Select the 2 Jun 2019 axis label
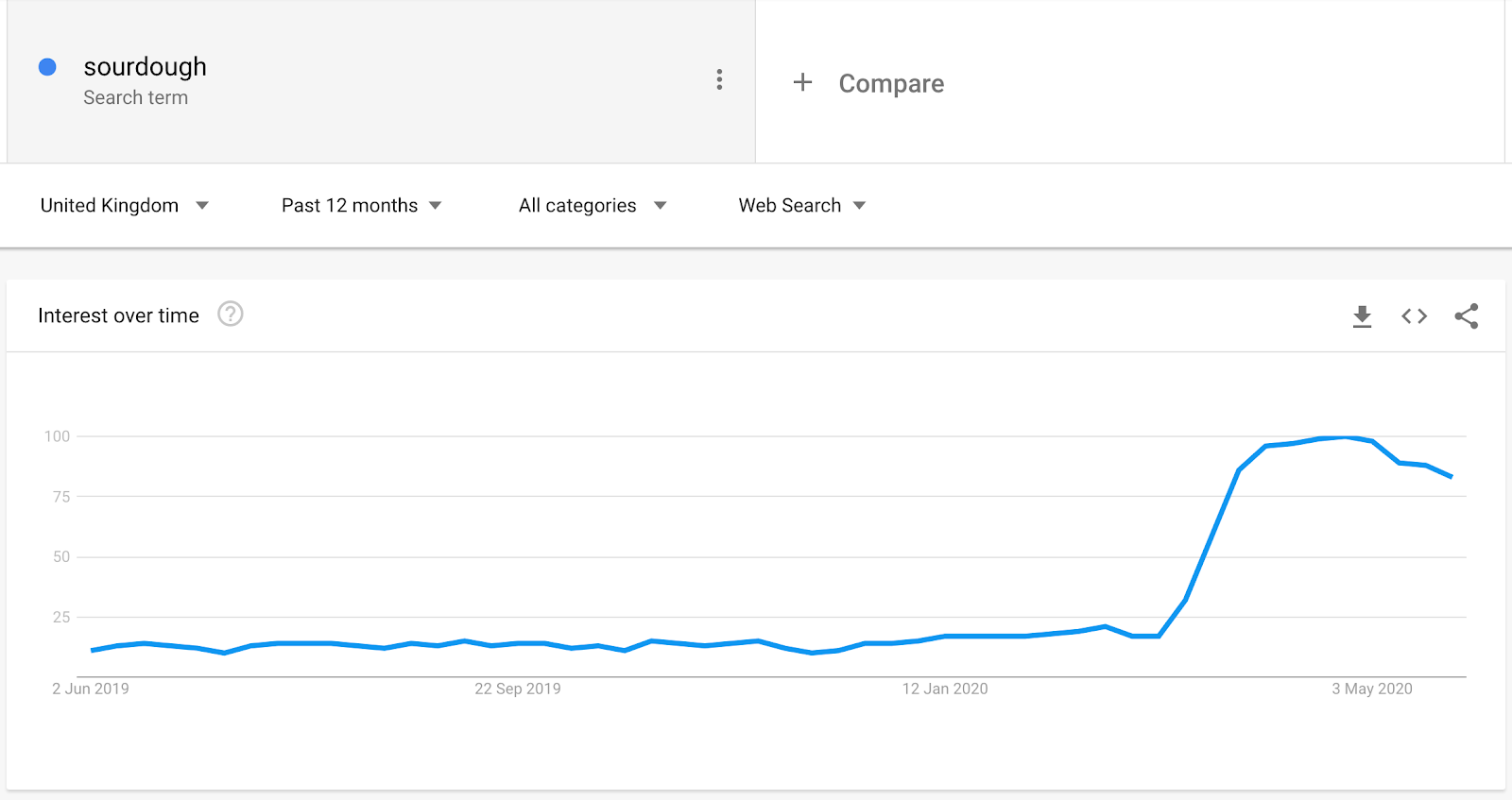 click(x=91, y=689)
